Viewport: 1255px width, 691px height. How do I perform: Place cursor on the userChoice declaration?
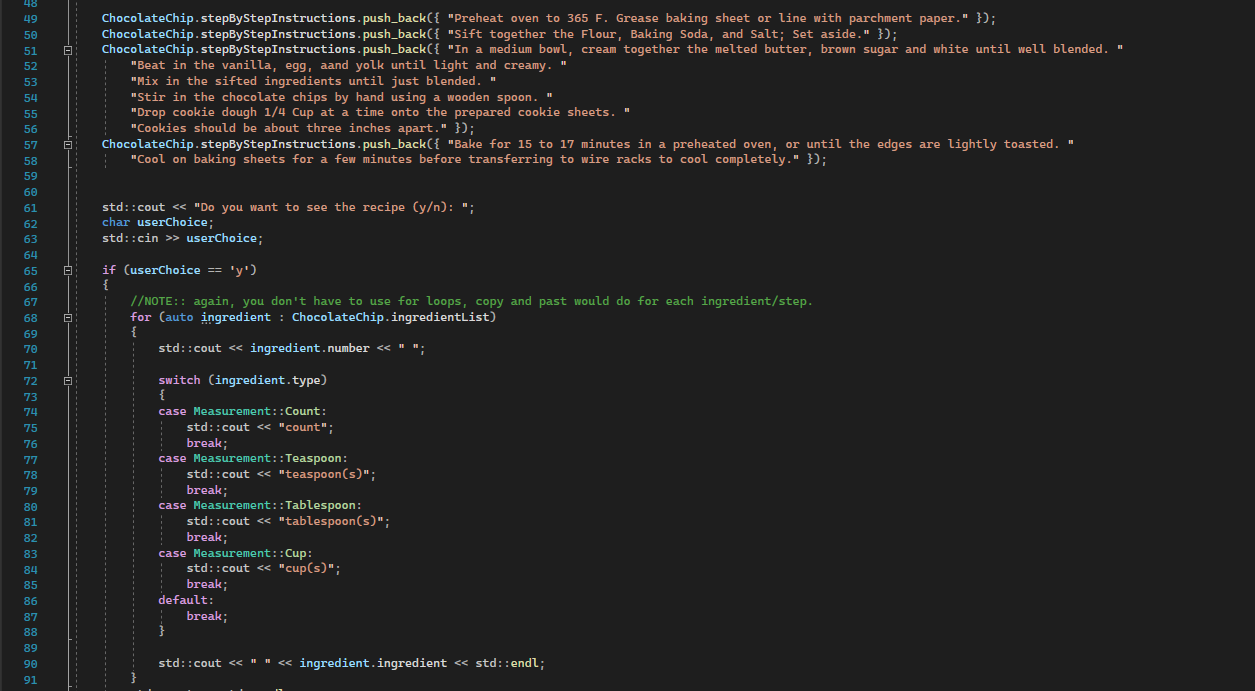(172, 222)
